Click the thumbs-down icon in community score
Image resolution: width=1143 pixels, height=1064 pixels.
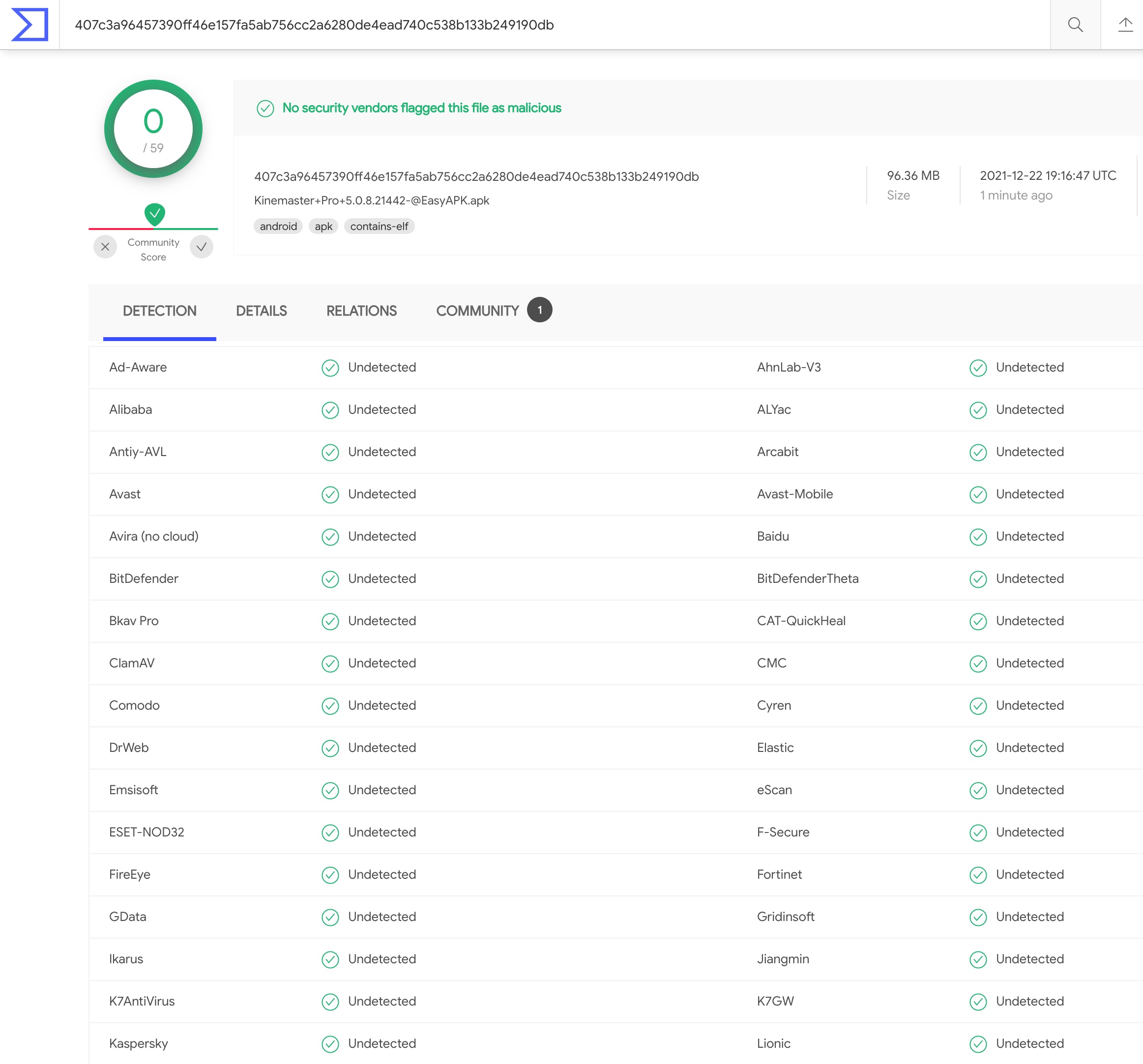click(106, 246)
